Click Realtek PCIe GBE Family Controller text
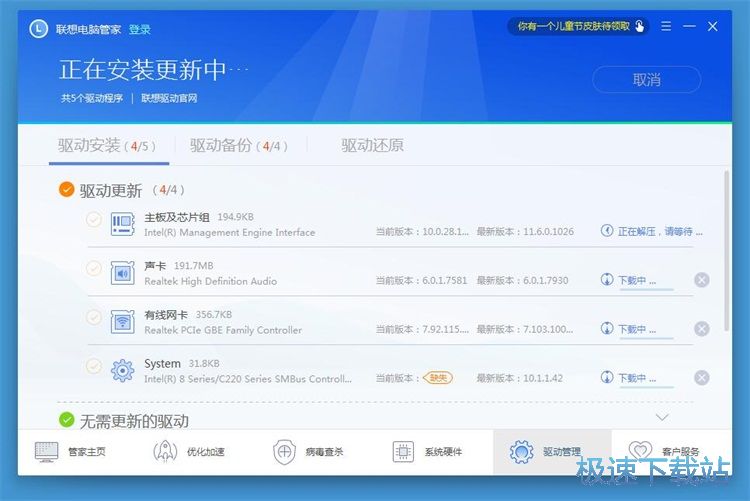 (223, 330)
